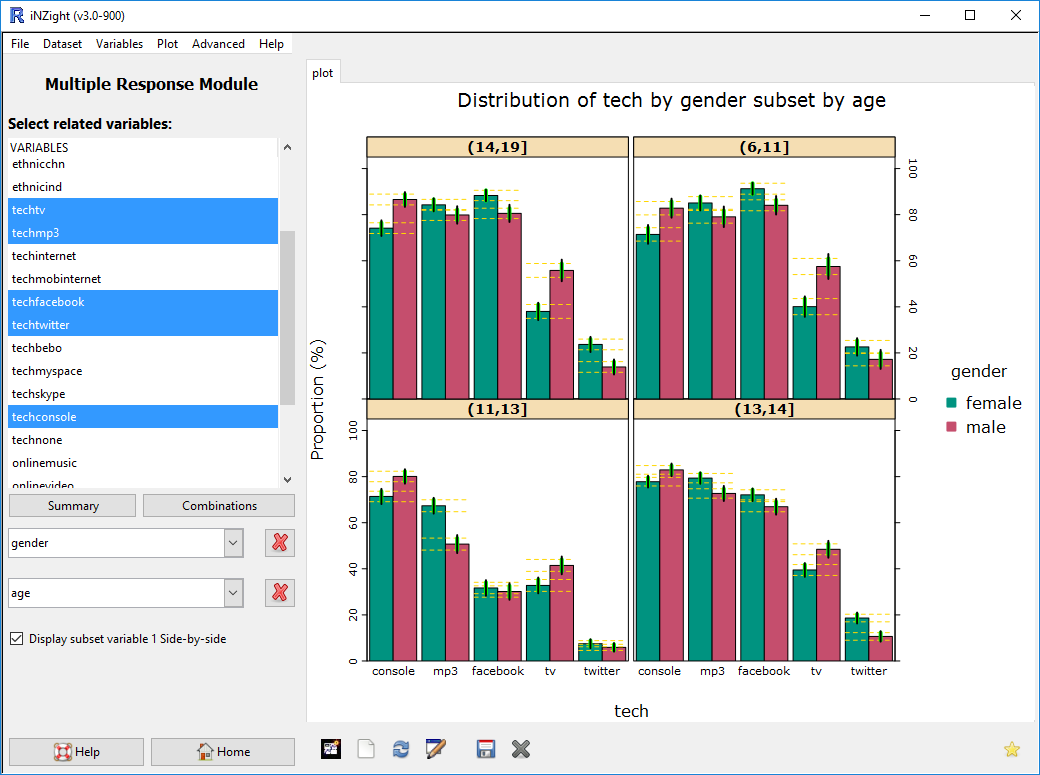Click the new blank plot page icon
This screenshot has width=1040, height=775.
tap(366, 748)
